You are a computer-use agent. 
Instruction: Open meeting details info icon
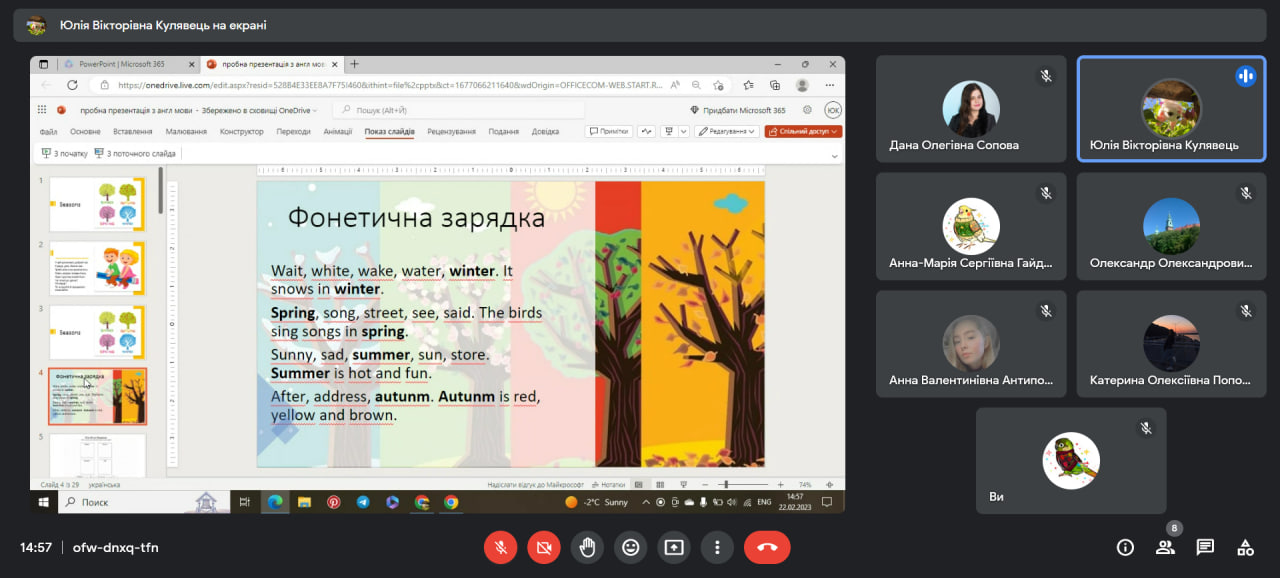tap(1125, 547)
